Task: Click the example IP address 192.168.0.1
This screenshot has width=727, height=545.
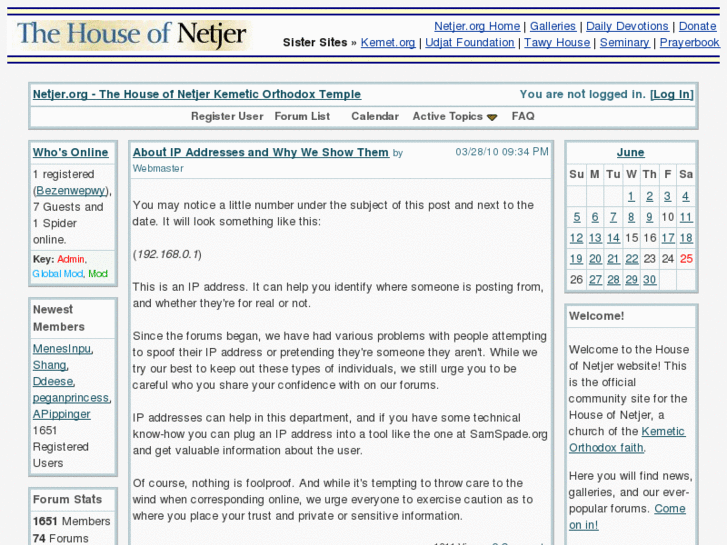Action: click(167, 254)
